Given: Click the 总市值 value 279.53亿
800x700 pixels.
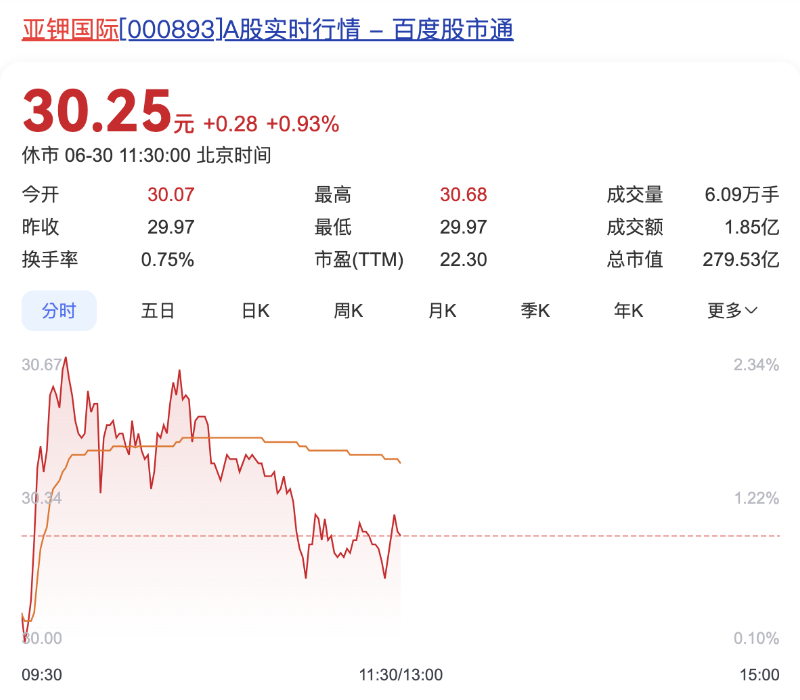Looking at the screenshot, I should [741, 260].
